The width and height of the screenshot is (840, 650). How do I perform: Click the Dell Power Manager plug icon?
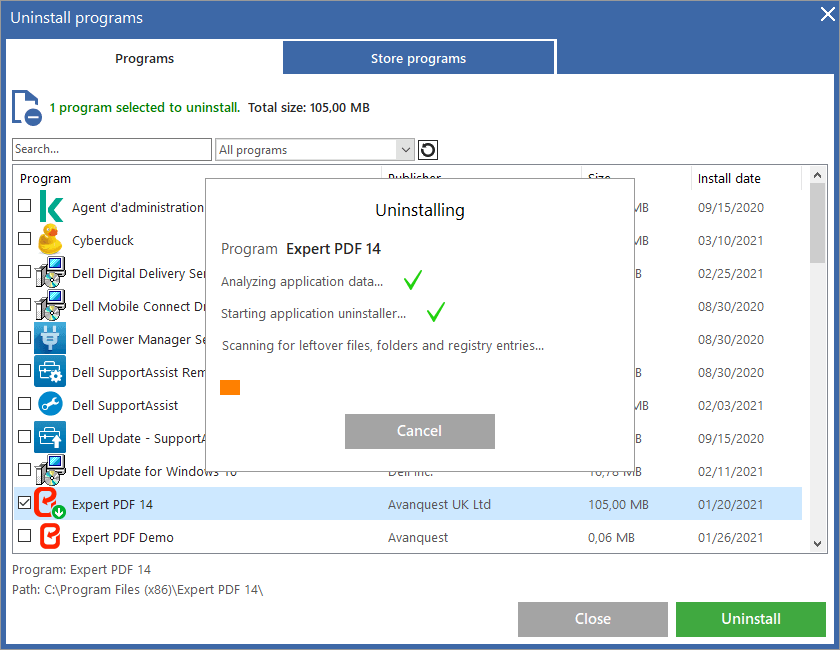point(50,338)
